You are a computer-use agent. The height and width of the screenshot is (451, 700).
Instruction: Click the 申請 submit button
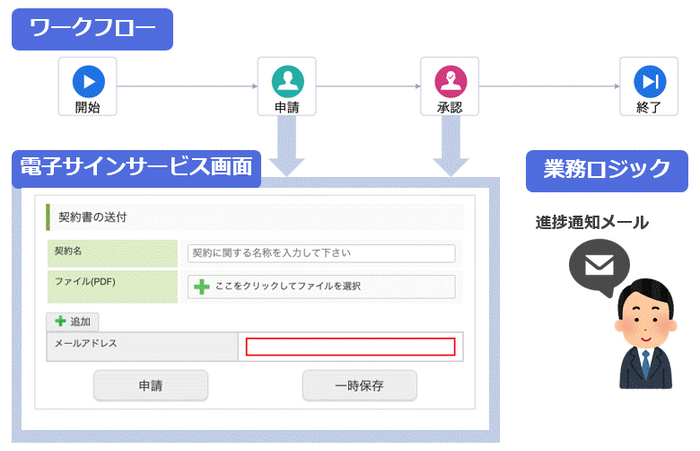150,385
